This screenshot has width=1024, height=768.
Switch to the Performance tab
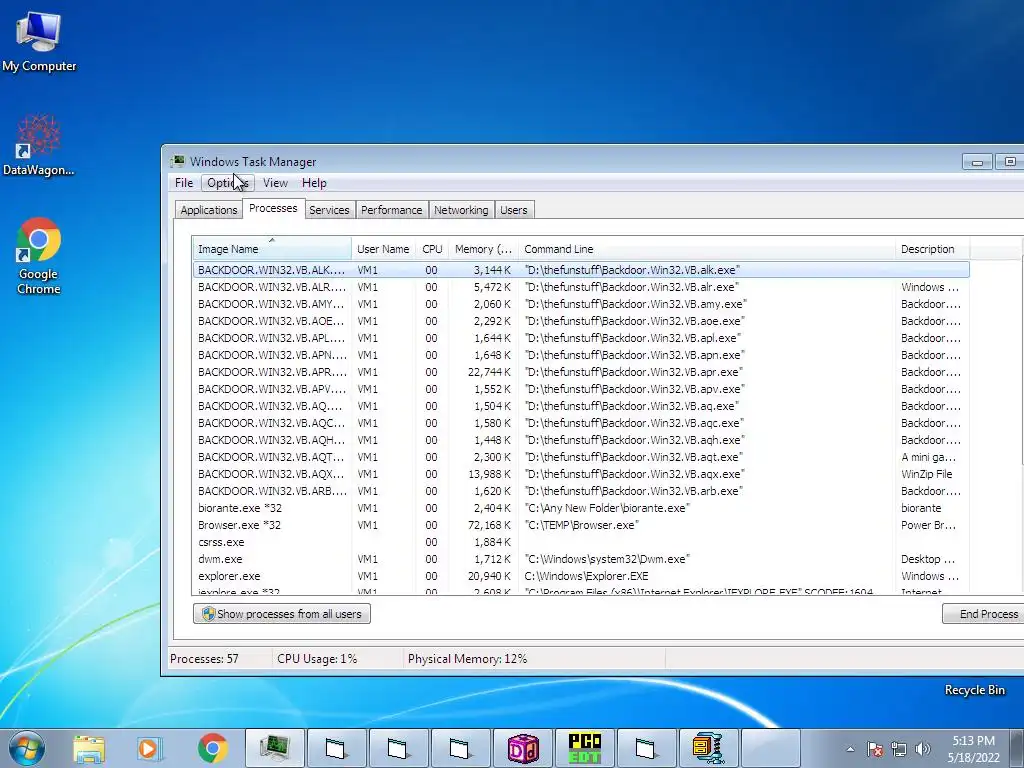coord(391,210)
